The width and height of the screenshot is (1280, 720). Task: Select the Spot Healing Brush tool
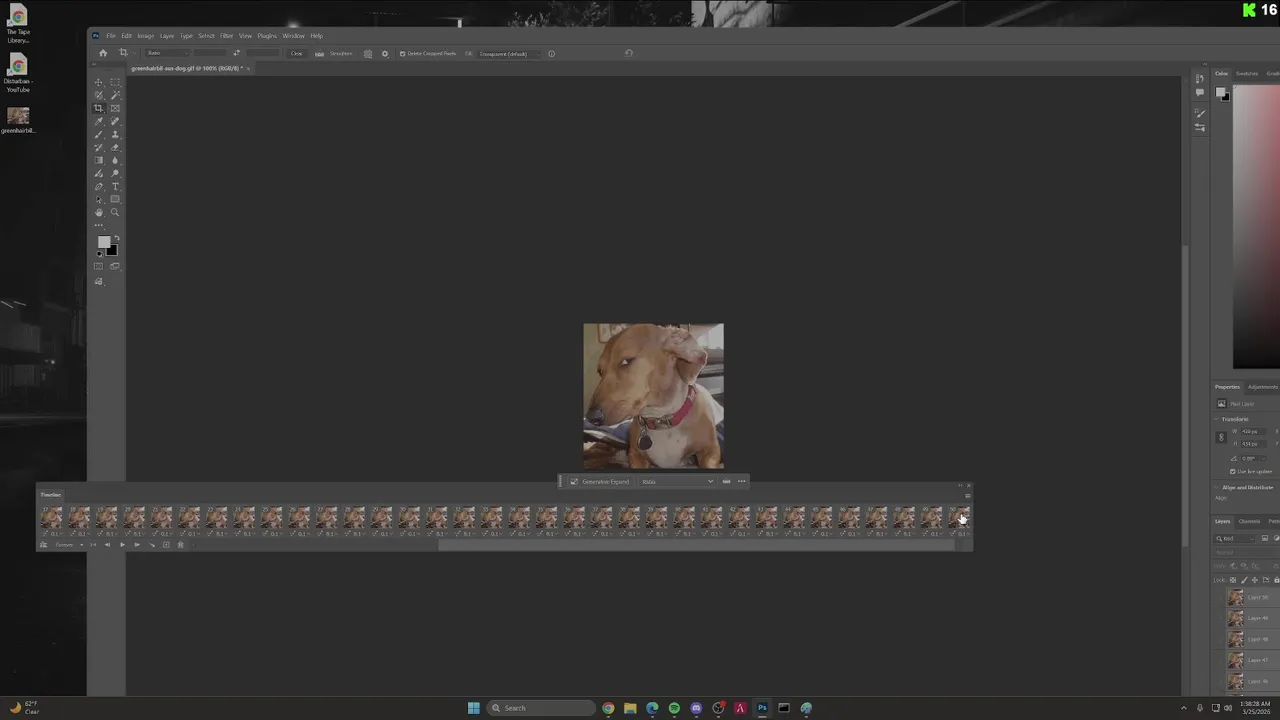click(x=115, y=121)
